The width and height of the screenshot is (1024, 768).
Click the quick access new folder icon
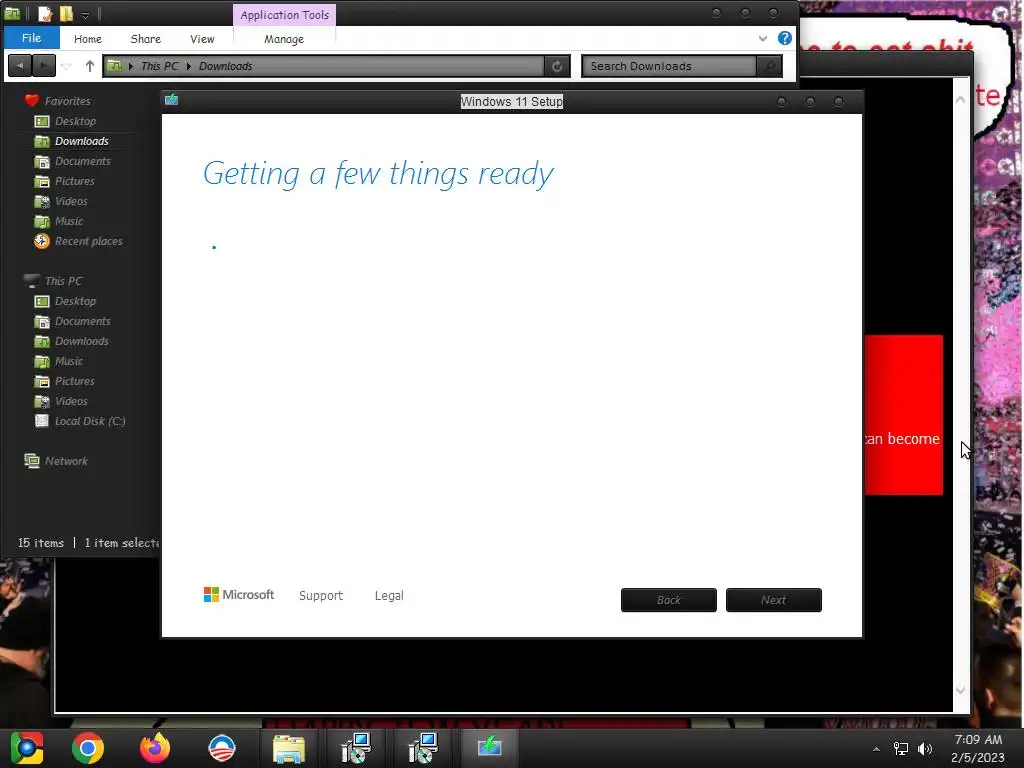point(67,14)
